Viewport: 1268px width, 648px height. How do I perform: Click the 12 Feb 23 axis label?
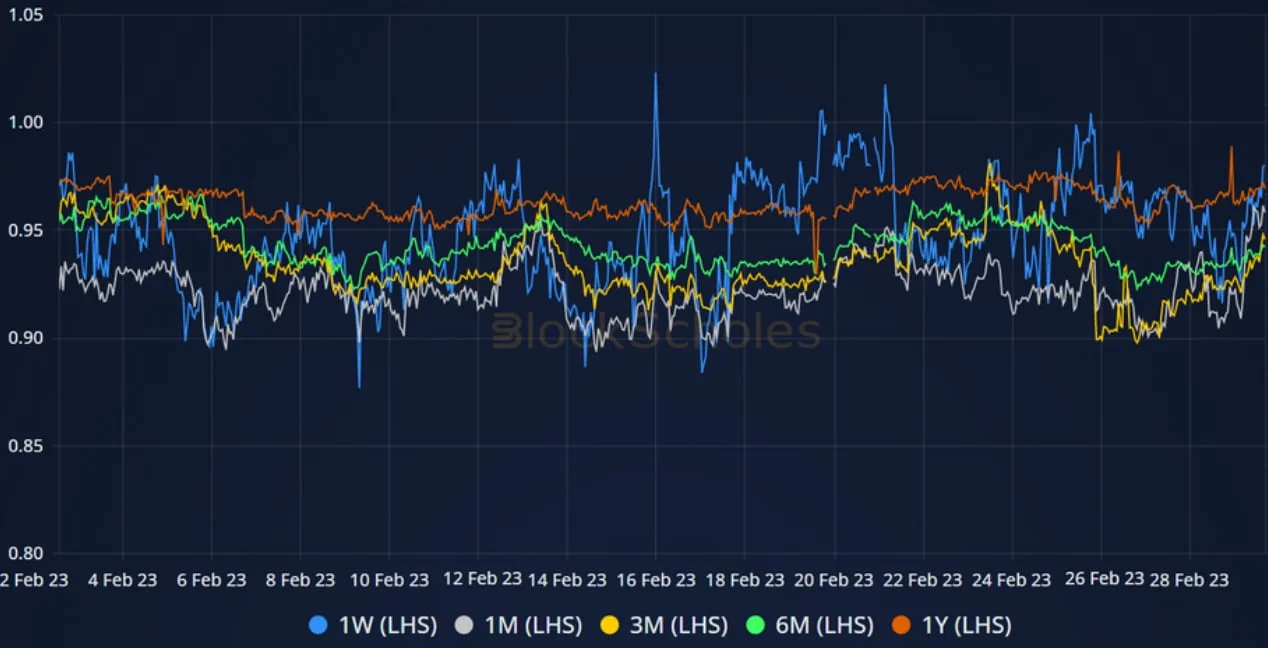[x=482, y=578]
